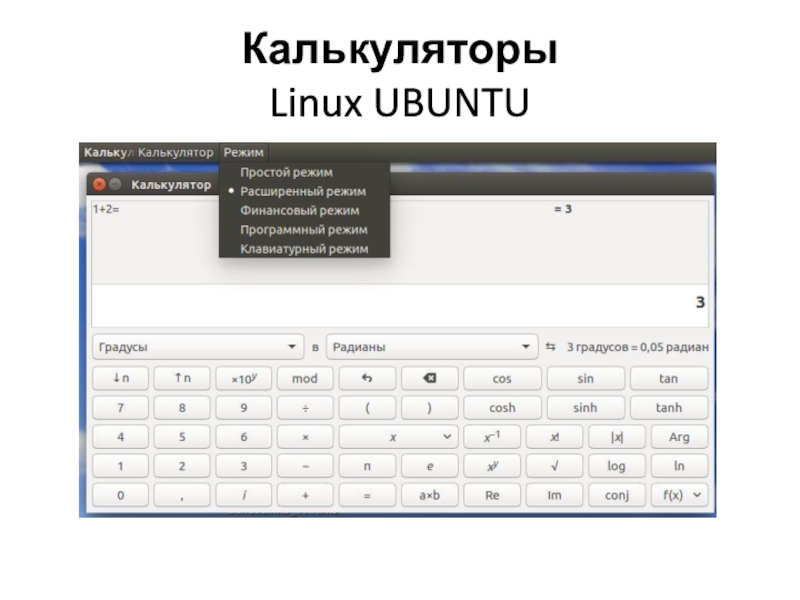The image size is (800, 600).
Task: Click the close parenthesis button
Action: 430,408
